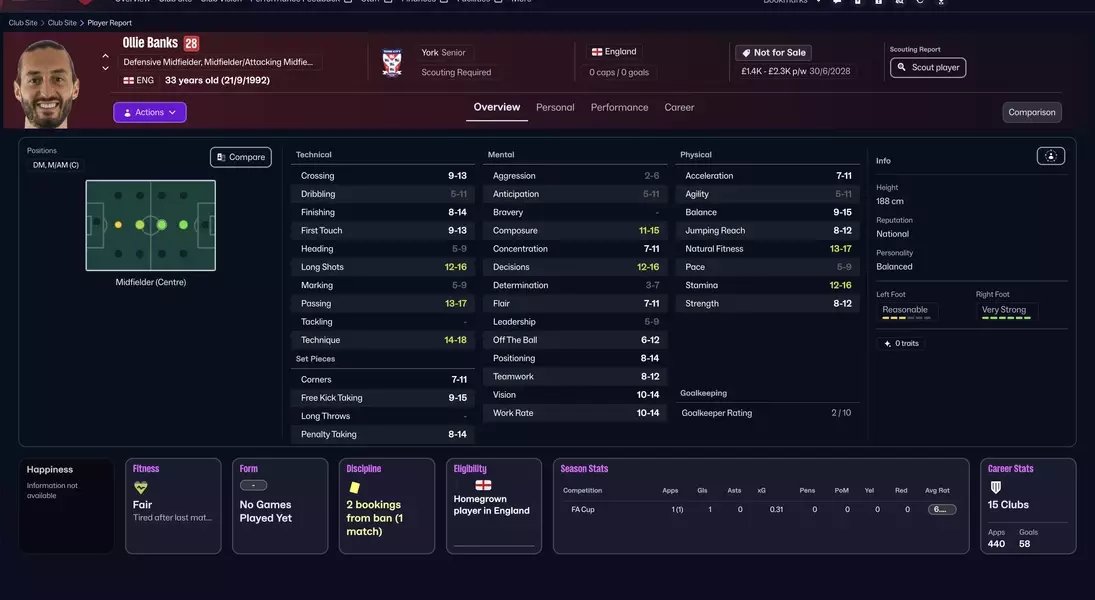Screen dimensions: 1095x600
Task: Click the shield icon in Career Stats
Action: tap(995, 488)
